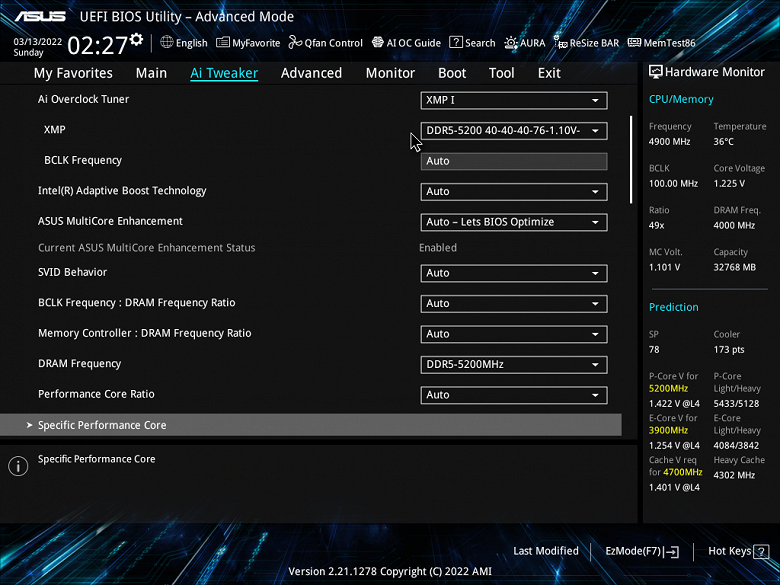The width and height of the screenshot is (780, 585).
Task: Click the info icon in help area
Action: 18,466
